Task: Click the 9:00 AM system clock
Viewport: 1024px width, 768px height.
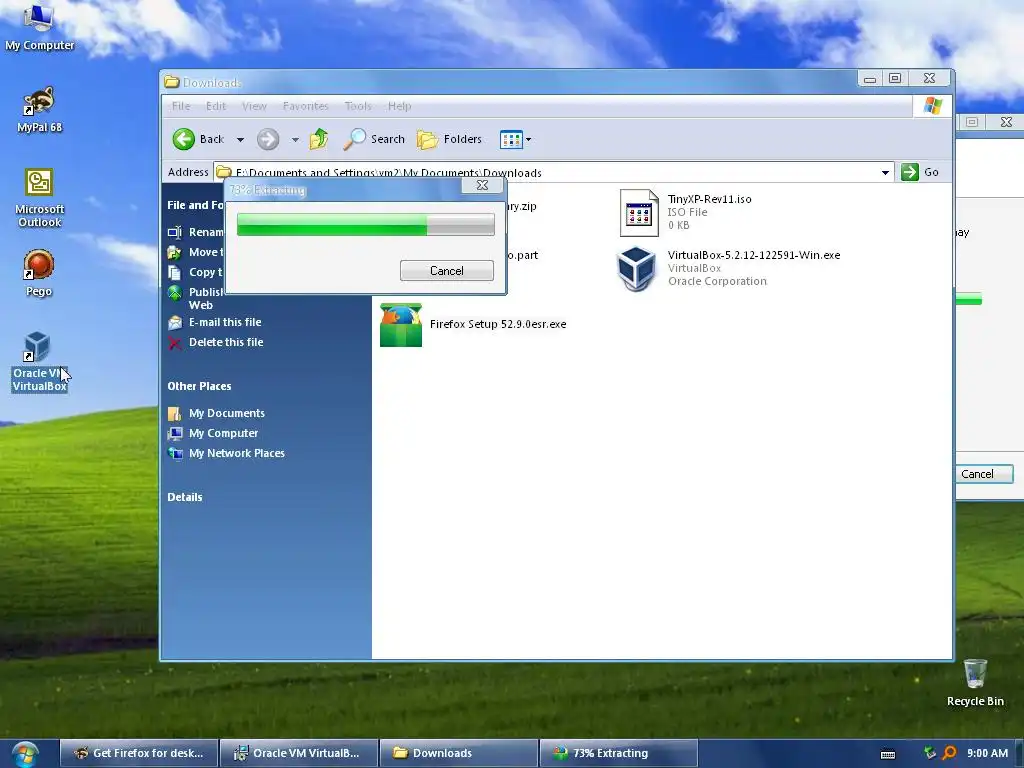Action: tap(987, 753)
